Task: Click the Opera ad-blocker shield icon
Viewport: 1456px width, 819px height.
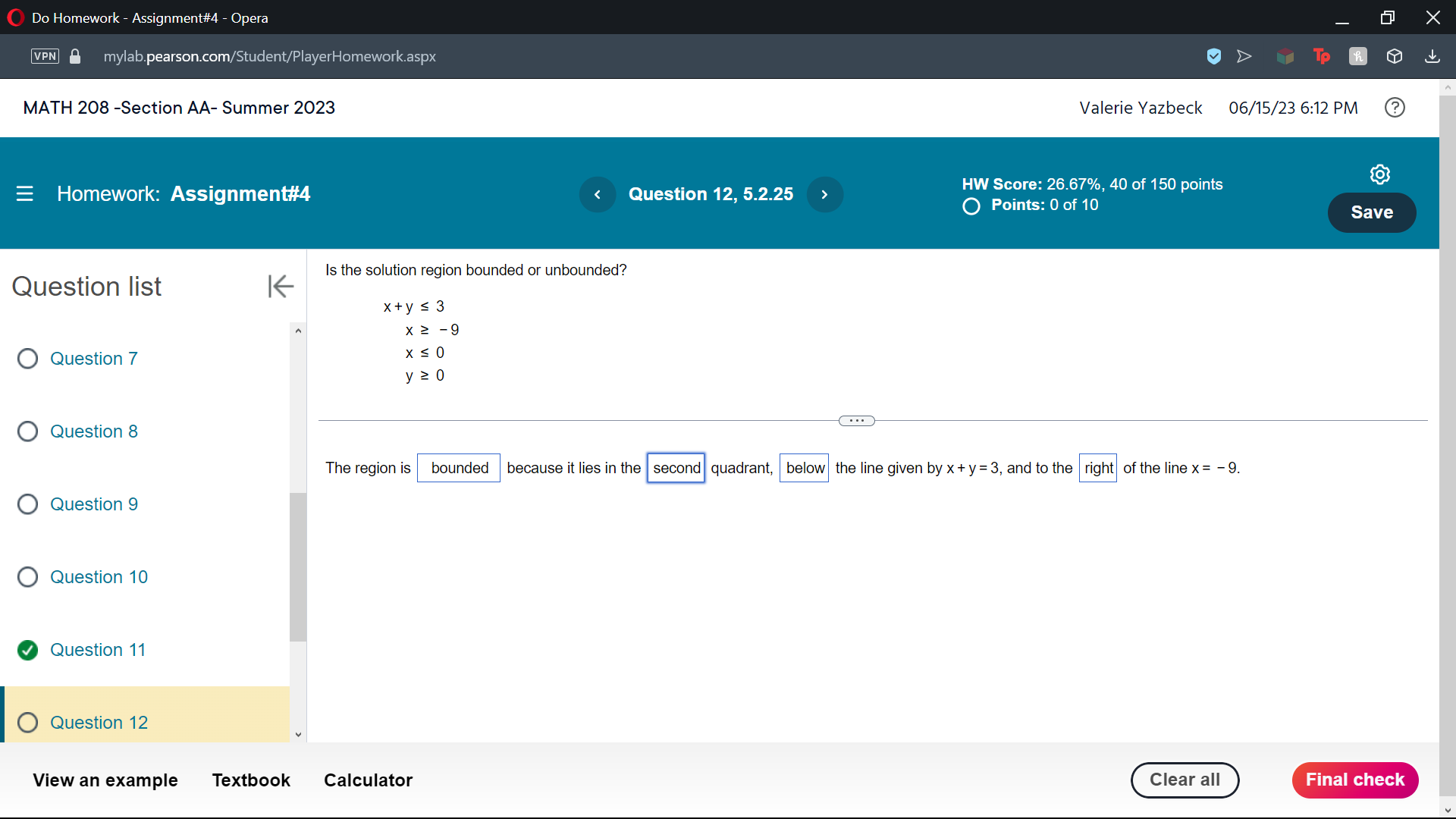Action: click(1214, 56)
